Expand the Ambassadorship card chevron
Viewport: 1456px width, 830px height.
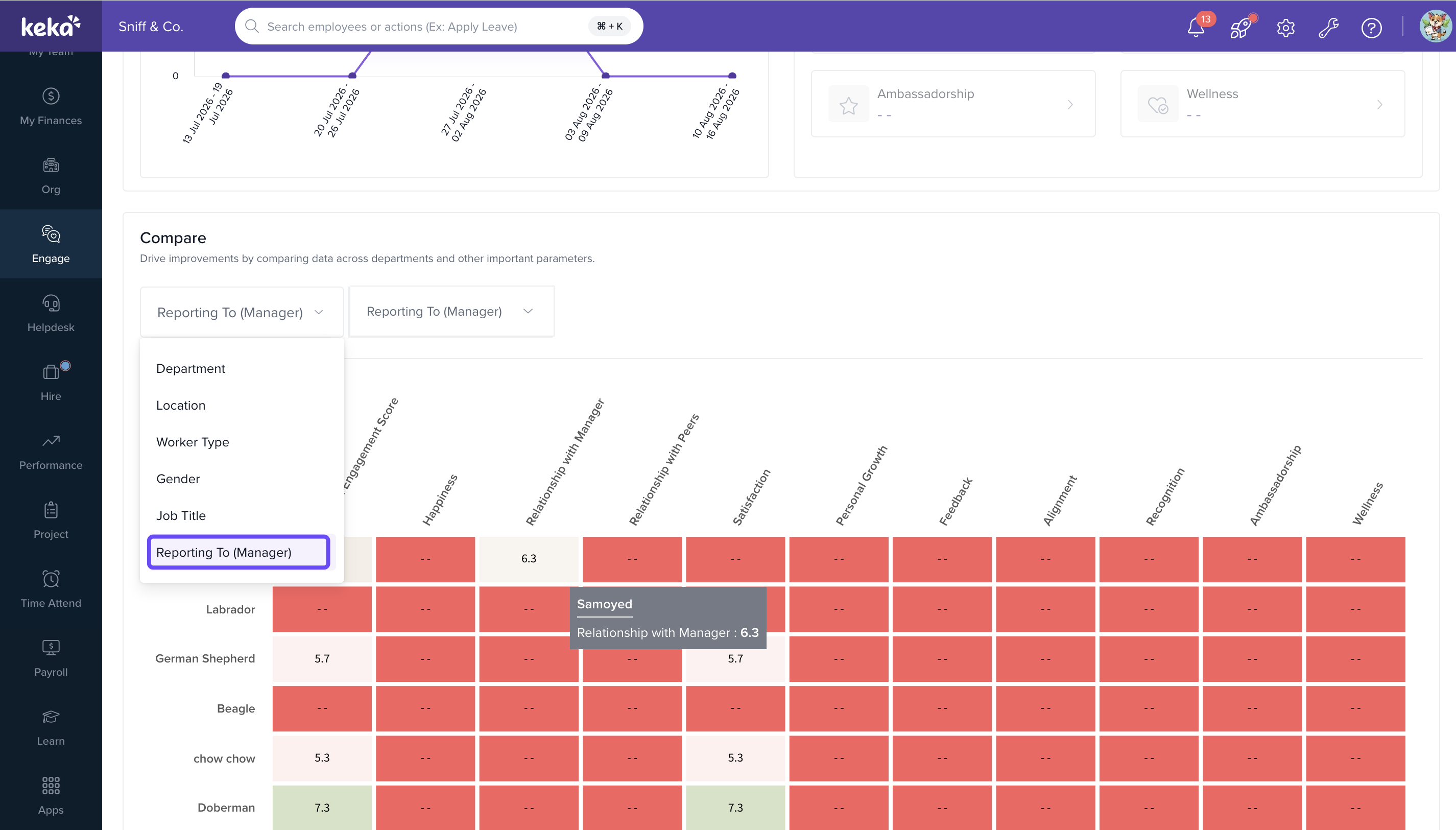pos(1070,104)
